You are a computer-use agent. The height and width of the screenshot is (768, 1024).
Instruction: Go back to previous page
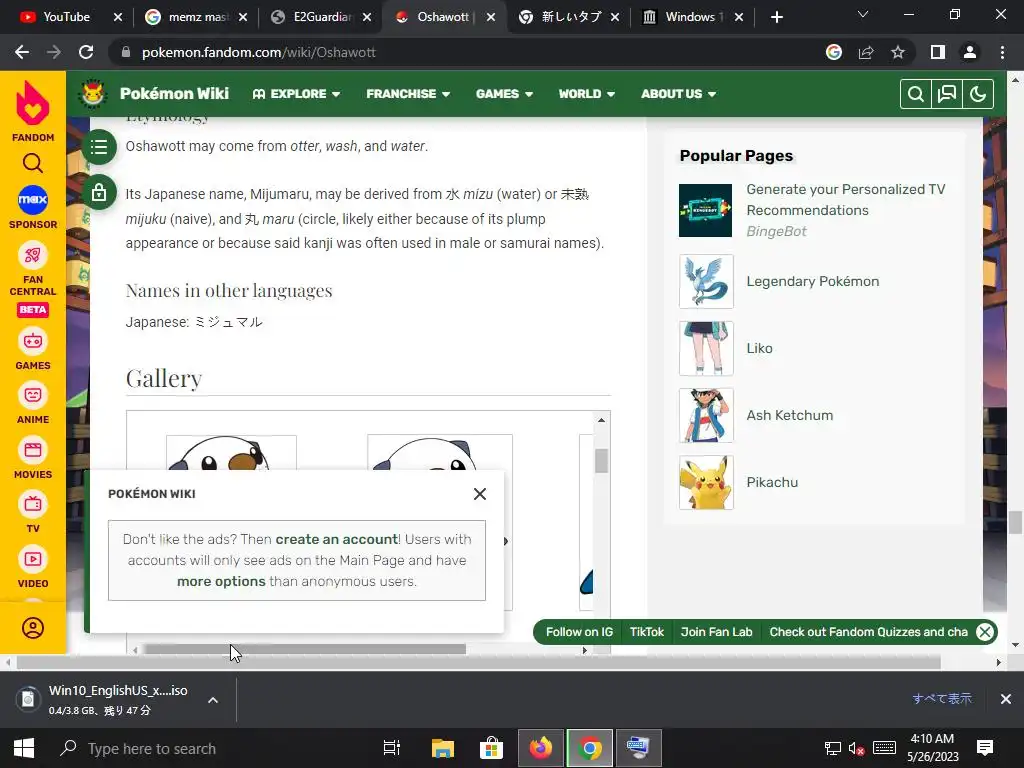click(22, 52)
